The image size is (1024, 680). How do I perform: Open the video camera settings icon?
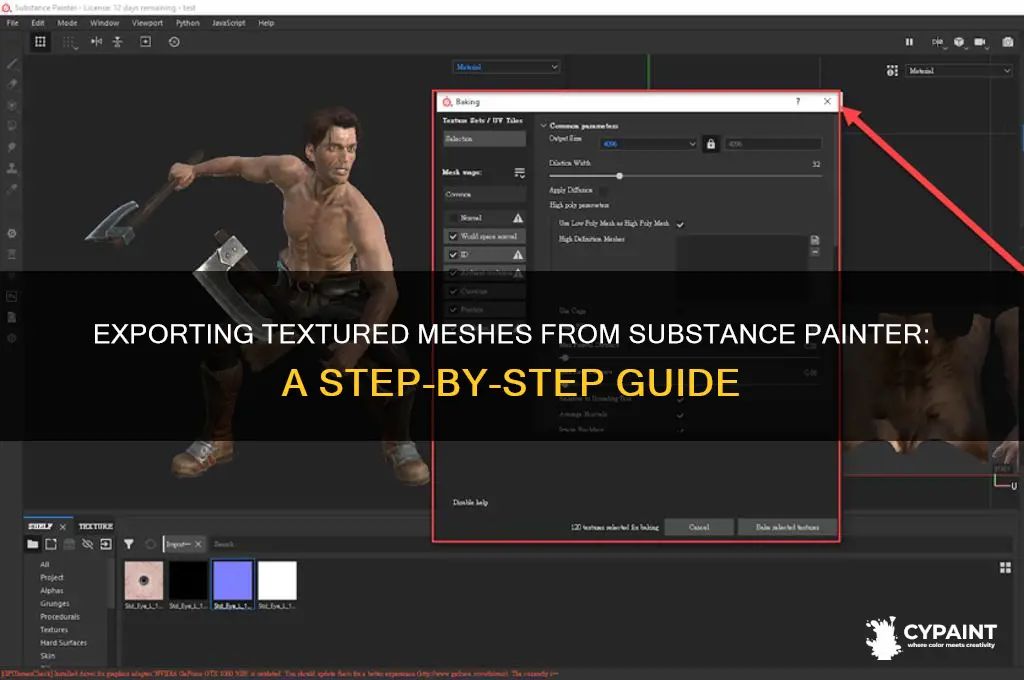980,42
